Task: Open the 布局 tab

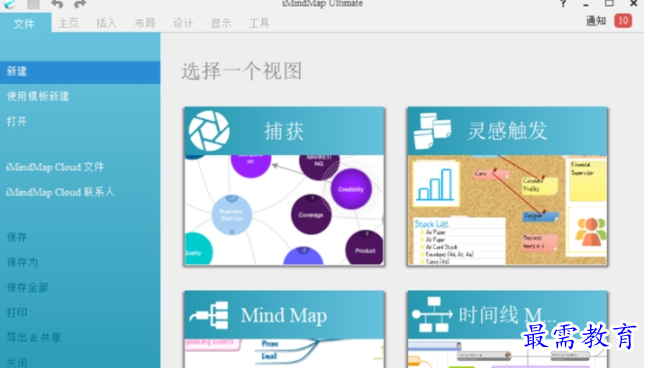Action: click(x=145, y=23)
